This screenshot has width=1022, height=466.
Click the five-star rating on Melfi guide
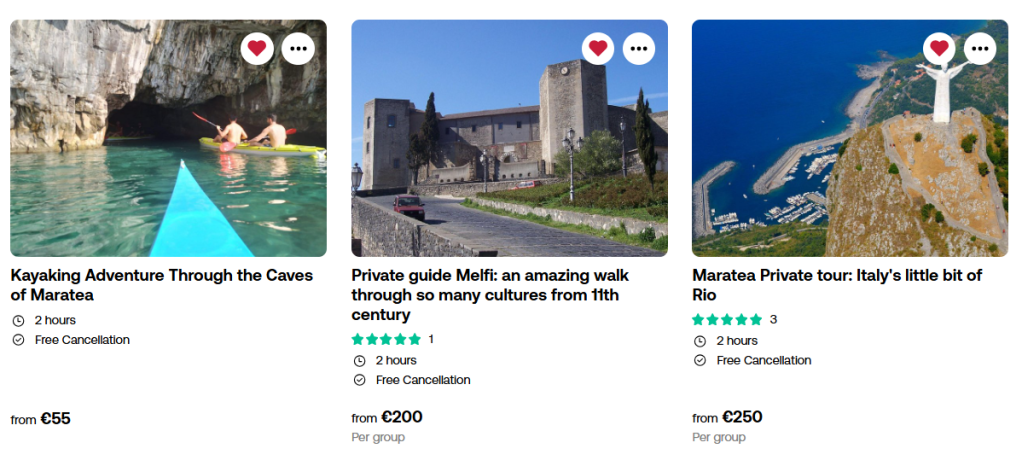[386, 340]
